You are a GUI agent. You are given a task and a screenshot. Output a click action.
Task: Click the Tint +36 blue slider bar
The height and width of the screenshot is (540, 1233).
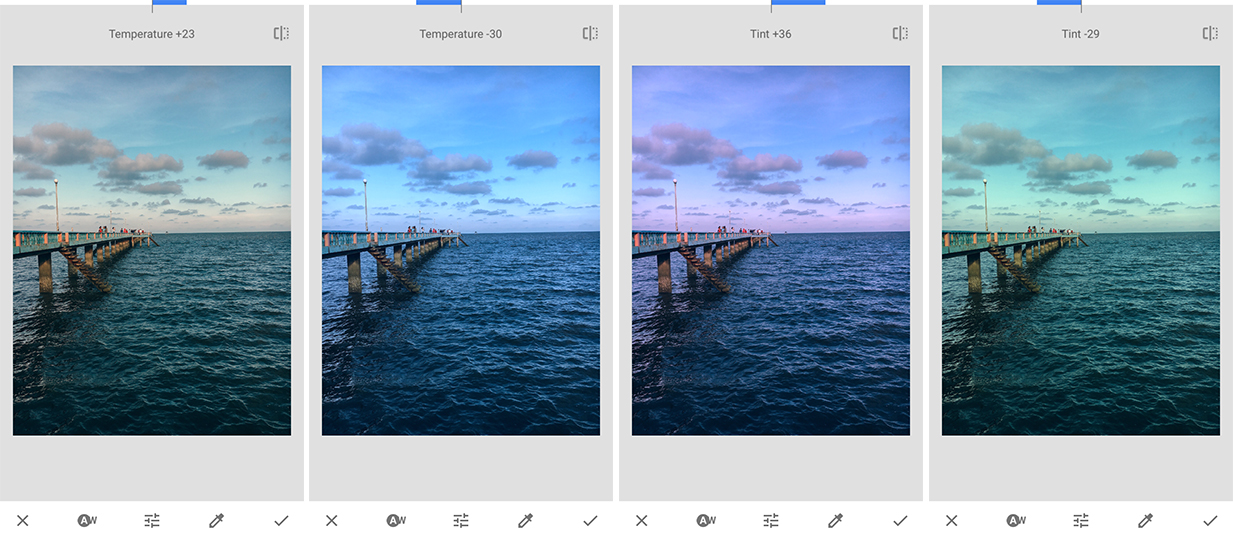798,3
